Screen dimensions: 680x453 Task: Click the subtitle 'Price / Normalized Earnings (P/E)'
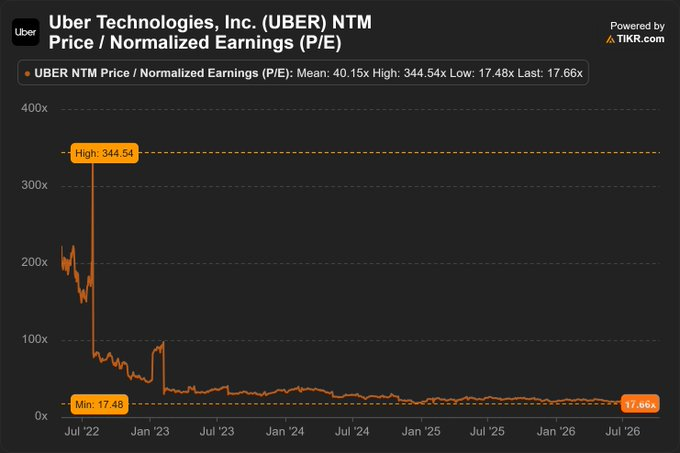pos(195,42)
